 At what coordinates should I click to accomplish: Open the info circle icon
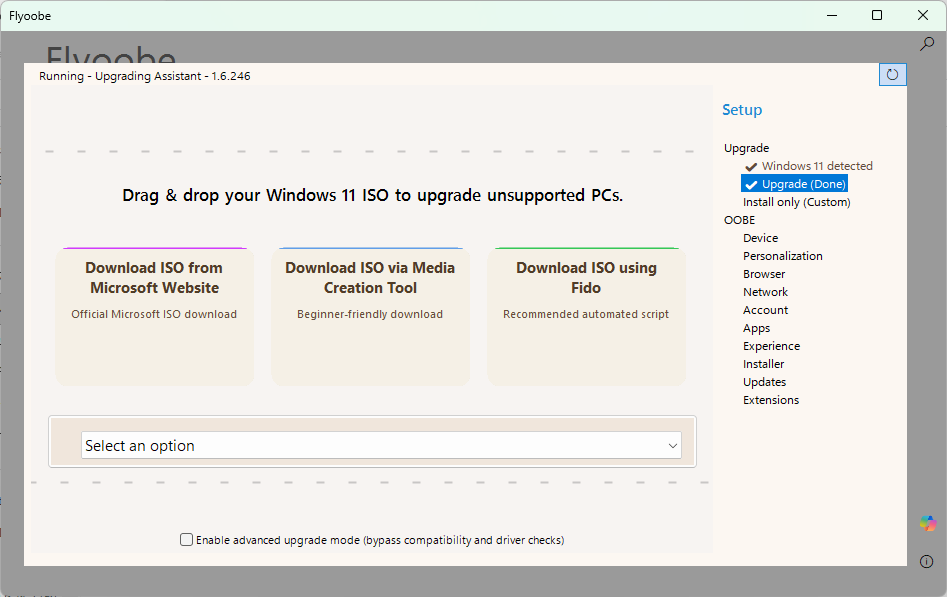tap(926, 561)
